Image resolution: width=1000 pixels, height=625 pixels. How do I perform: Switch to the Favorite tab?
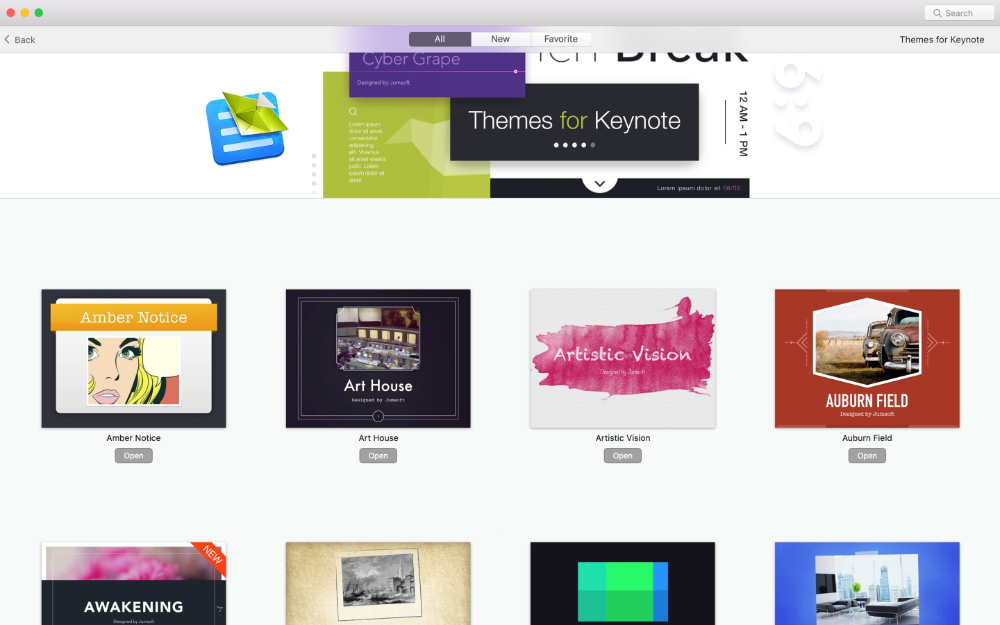pyautogui.click(x=561, y=39)
